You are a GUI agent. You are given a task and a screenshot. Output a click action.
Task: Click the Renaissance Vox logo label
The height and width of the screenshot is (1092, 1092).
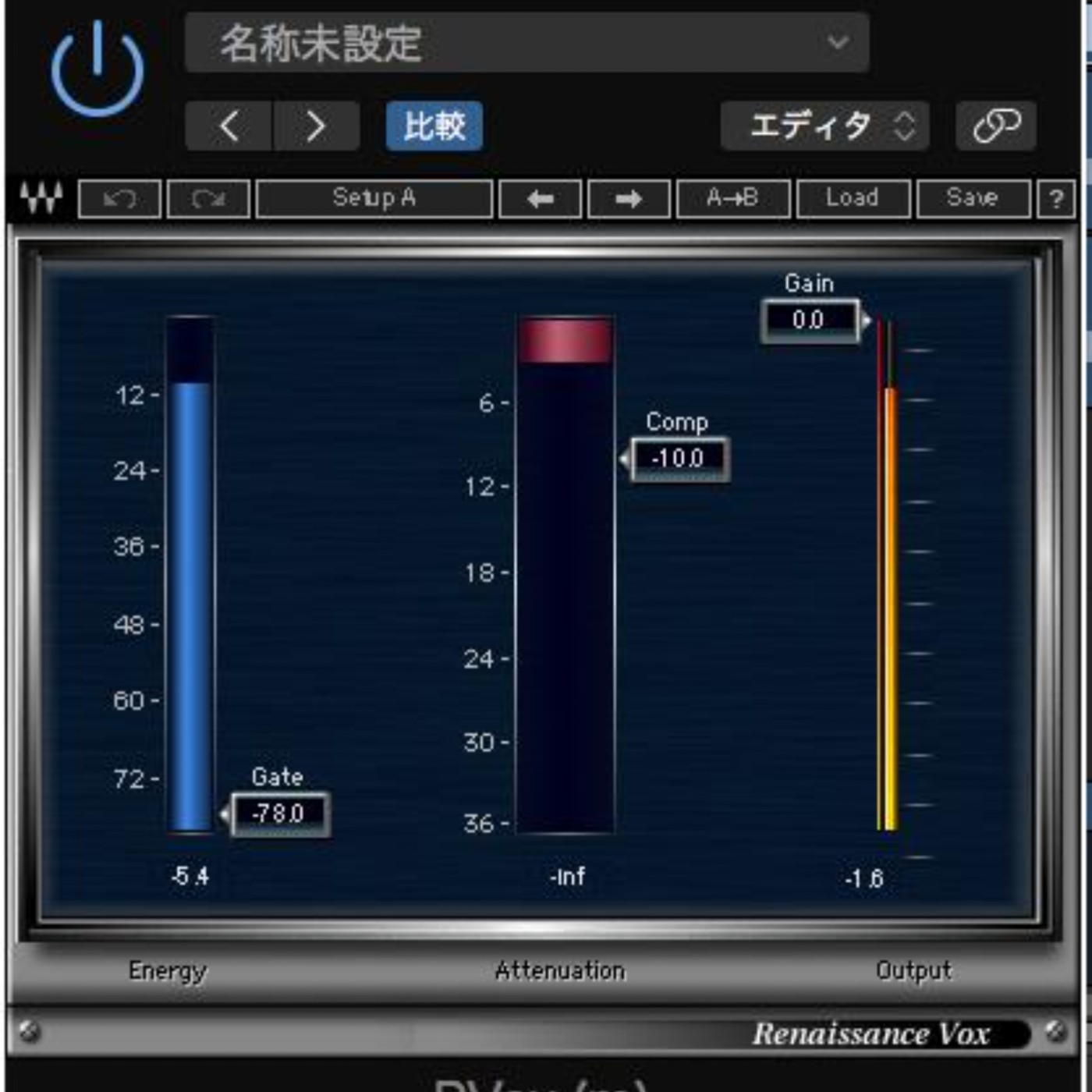(x=871, y=1034)
